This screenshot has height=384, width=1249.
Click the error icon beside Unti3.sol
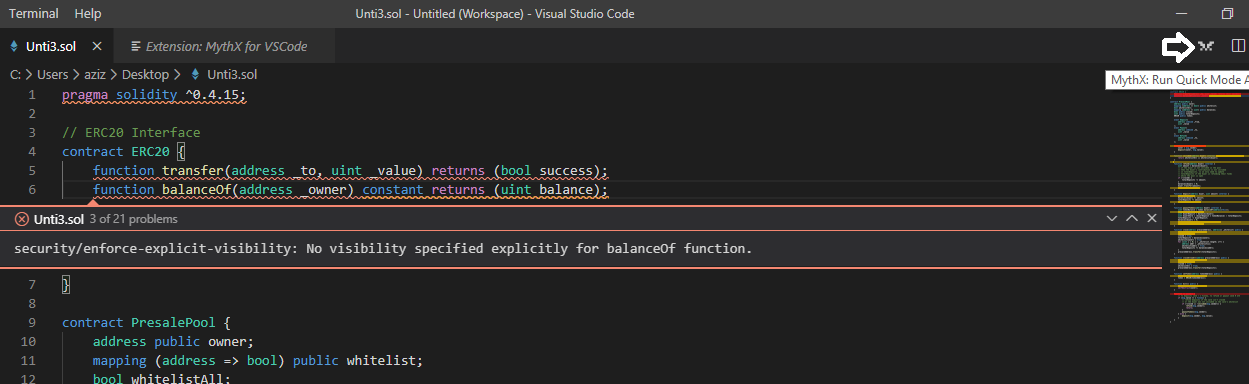pos(22,218)
